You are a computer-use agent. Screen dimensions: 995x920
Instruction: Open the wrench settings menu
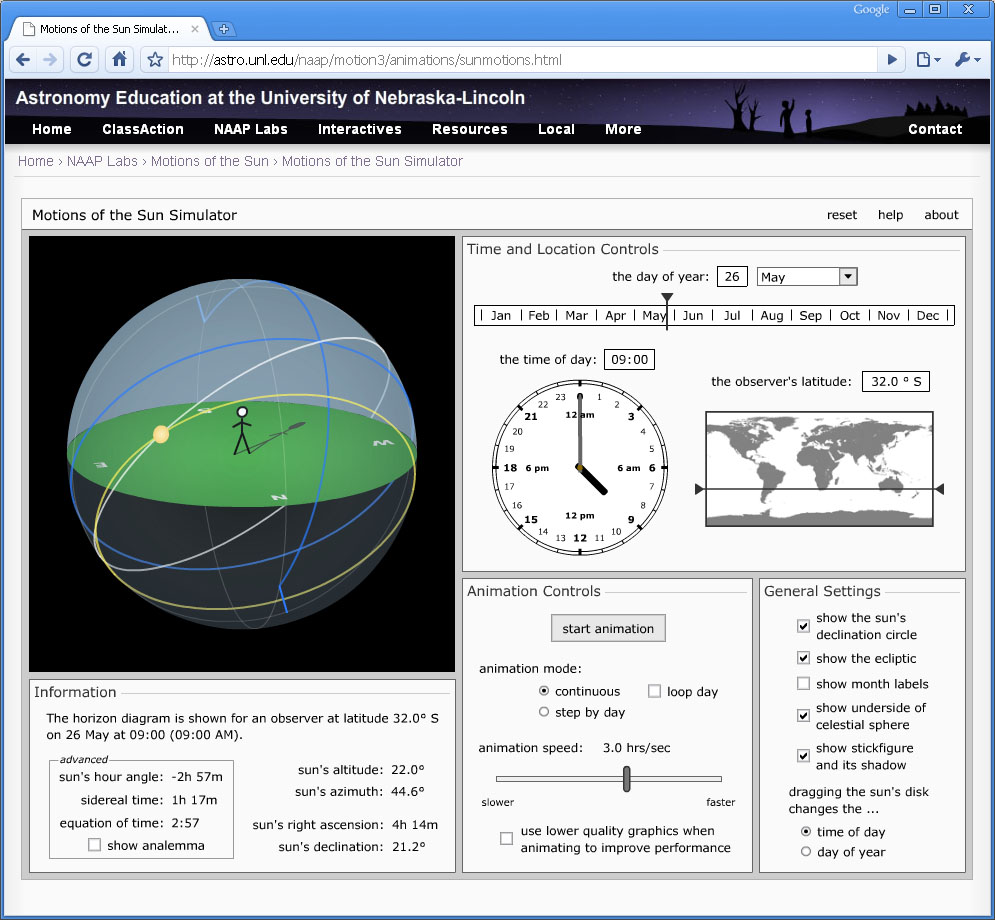click(x=967, y=60)
